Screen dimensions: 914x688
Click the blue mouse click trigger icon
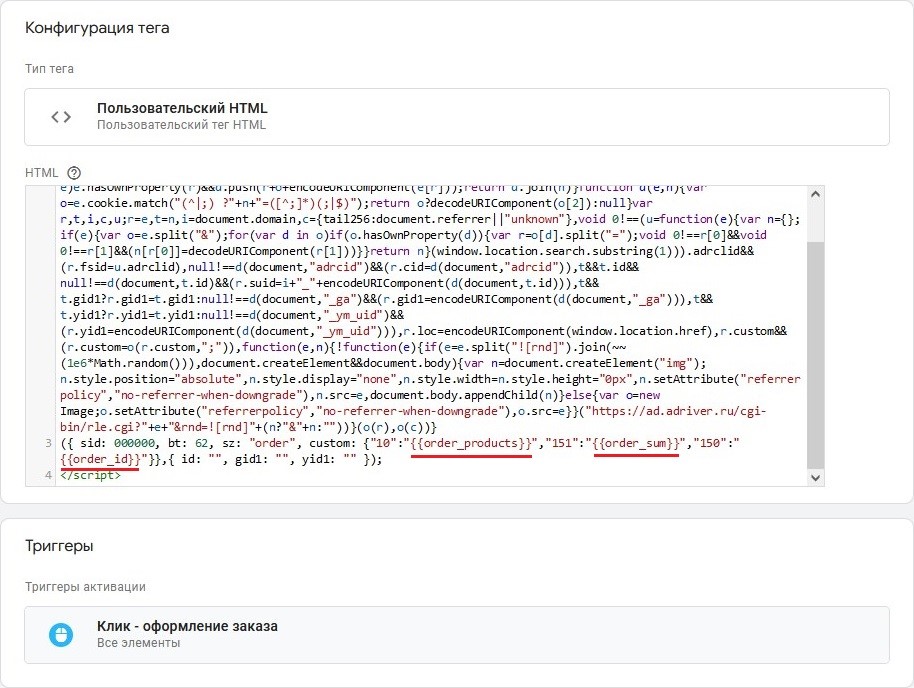click(x=61, y=635)
